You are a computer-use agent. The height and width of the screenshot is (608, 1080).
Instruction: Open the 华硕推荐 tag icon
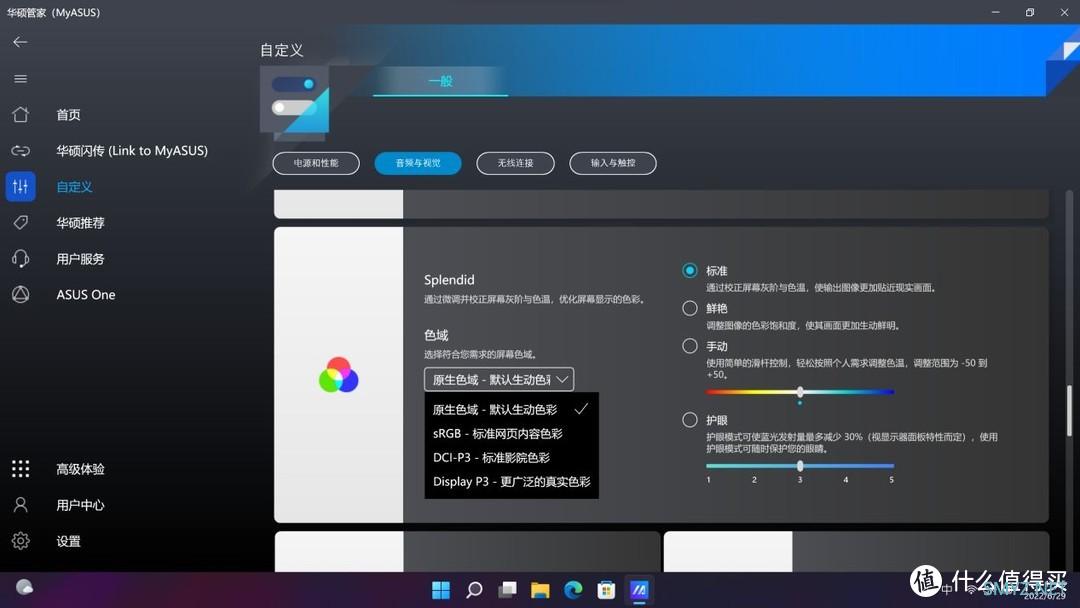pyautogui.click(x=21, y=222)
